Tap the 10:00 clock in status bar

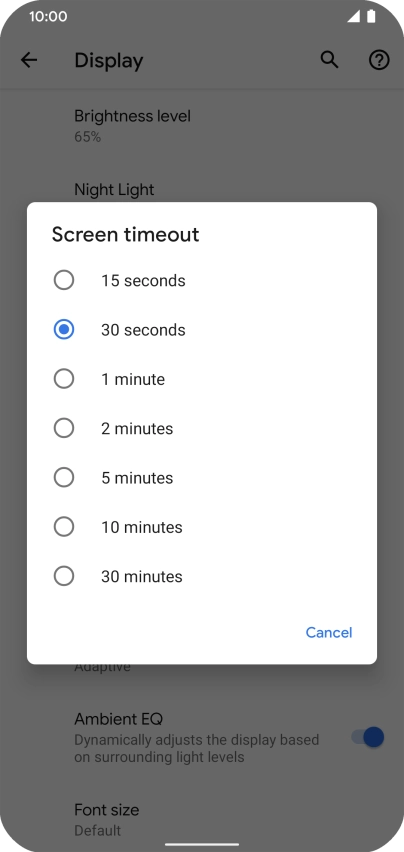pyautogui.click(x=48, y=16)
